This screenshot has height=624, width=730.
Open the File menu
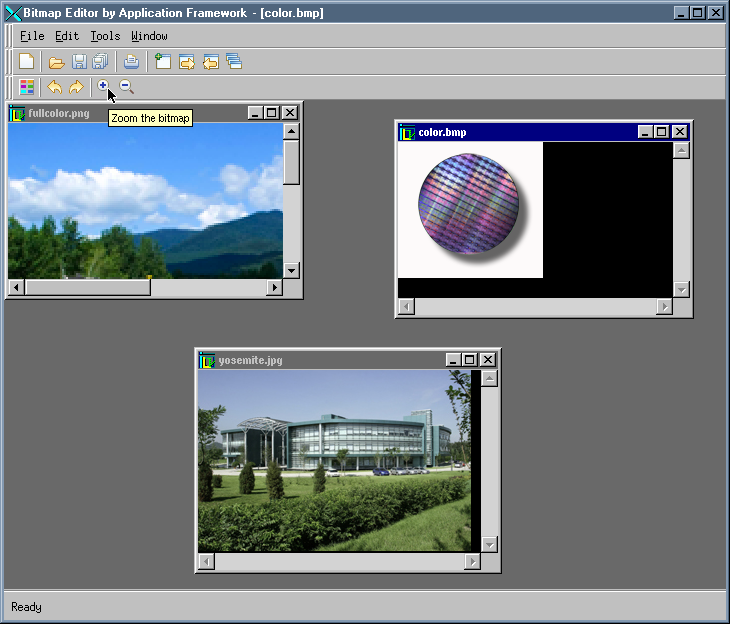32,36
